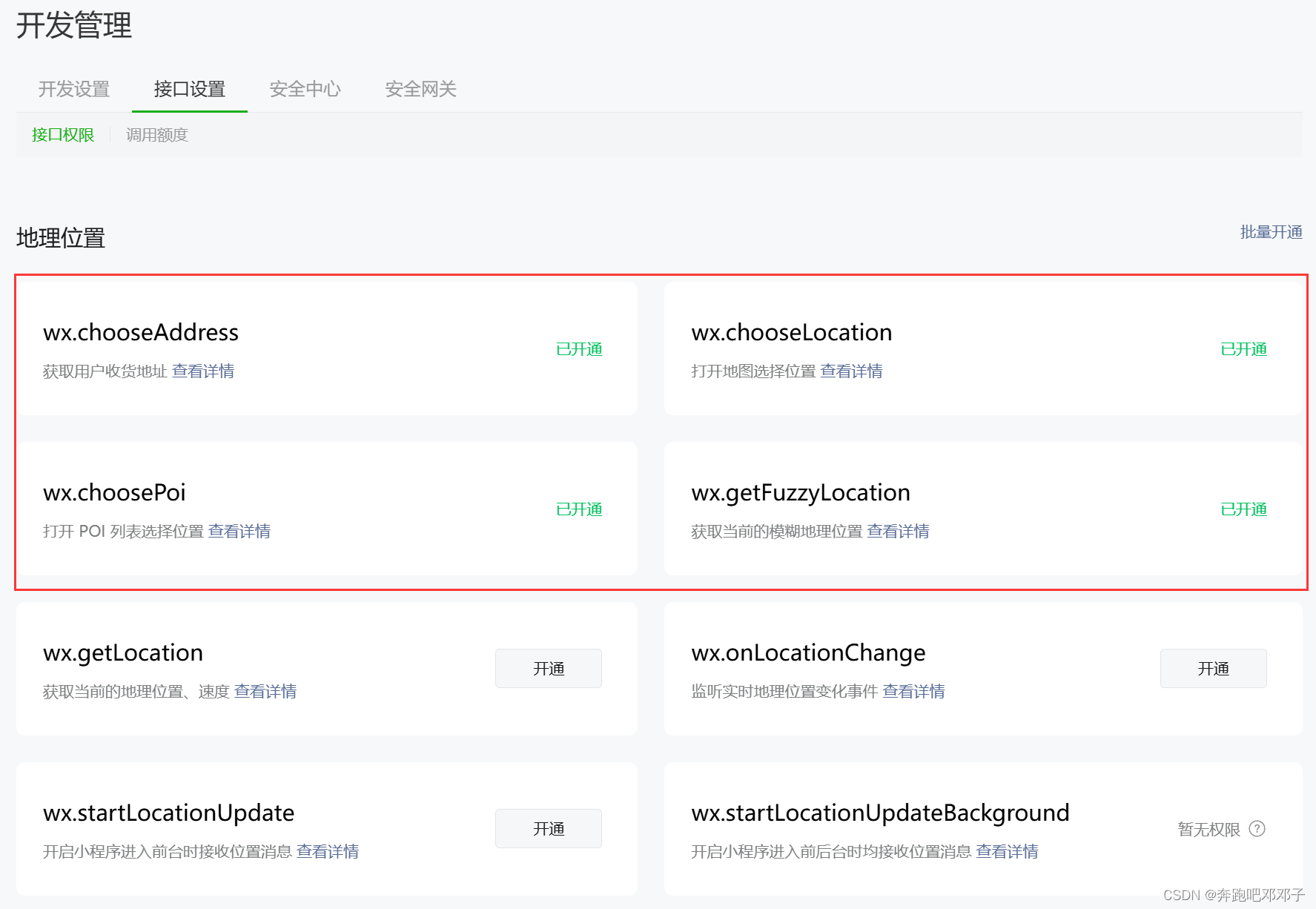
Task: Click the wx.startLocationUpdate title
Action: [x=169, y=814]
